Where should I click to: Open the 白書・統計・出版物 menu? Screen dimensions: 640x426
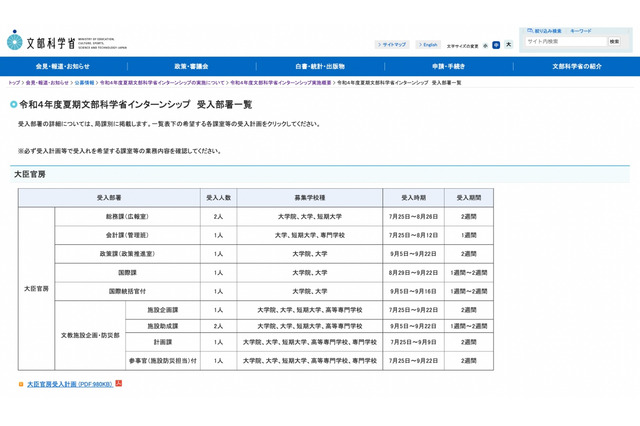pos(320,66)
